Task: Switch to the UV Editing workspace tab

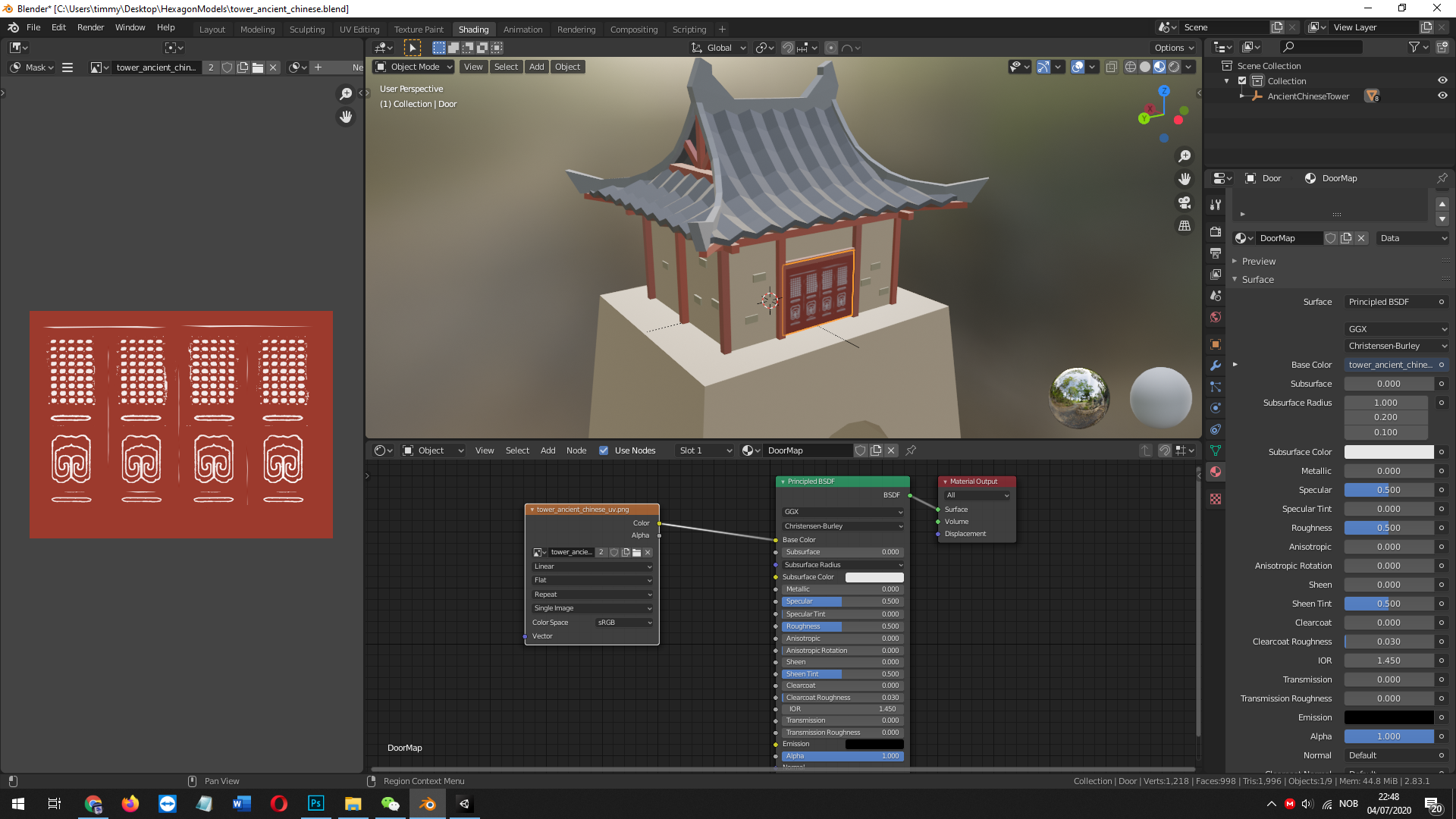Action: tap(359, 30)
